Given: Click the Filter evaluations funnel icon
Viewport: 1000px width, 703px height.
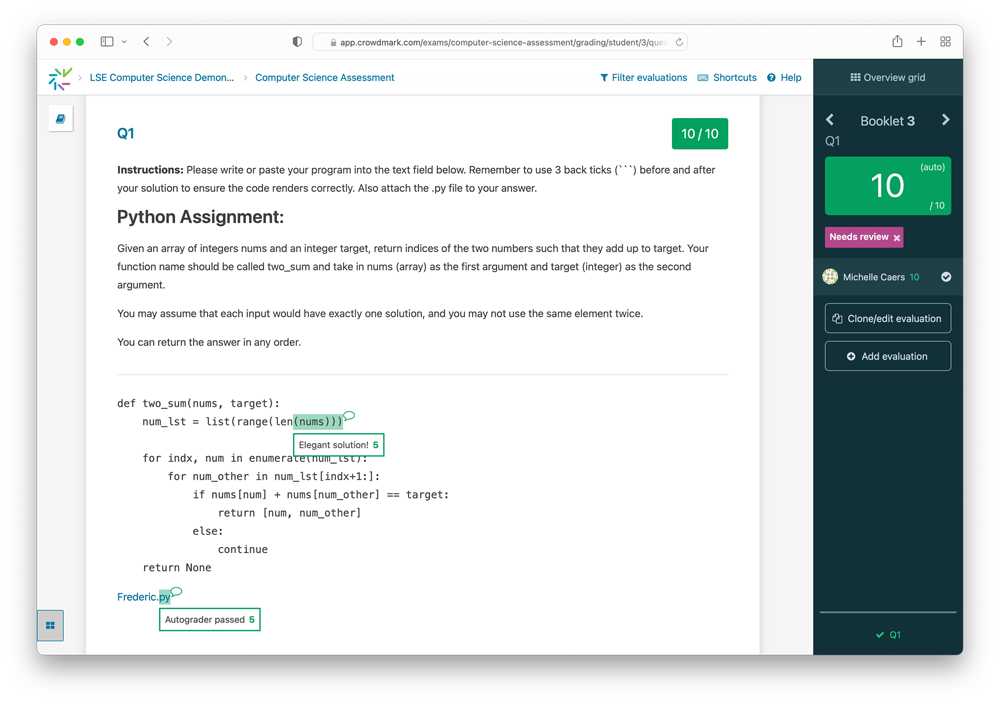Looking at the screenshot, I should 605,77.
